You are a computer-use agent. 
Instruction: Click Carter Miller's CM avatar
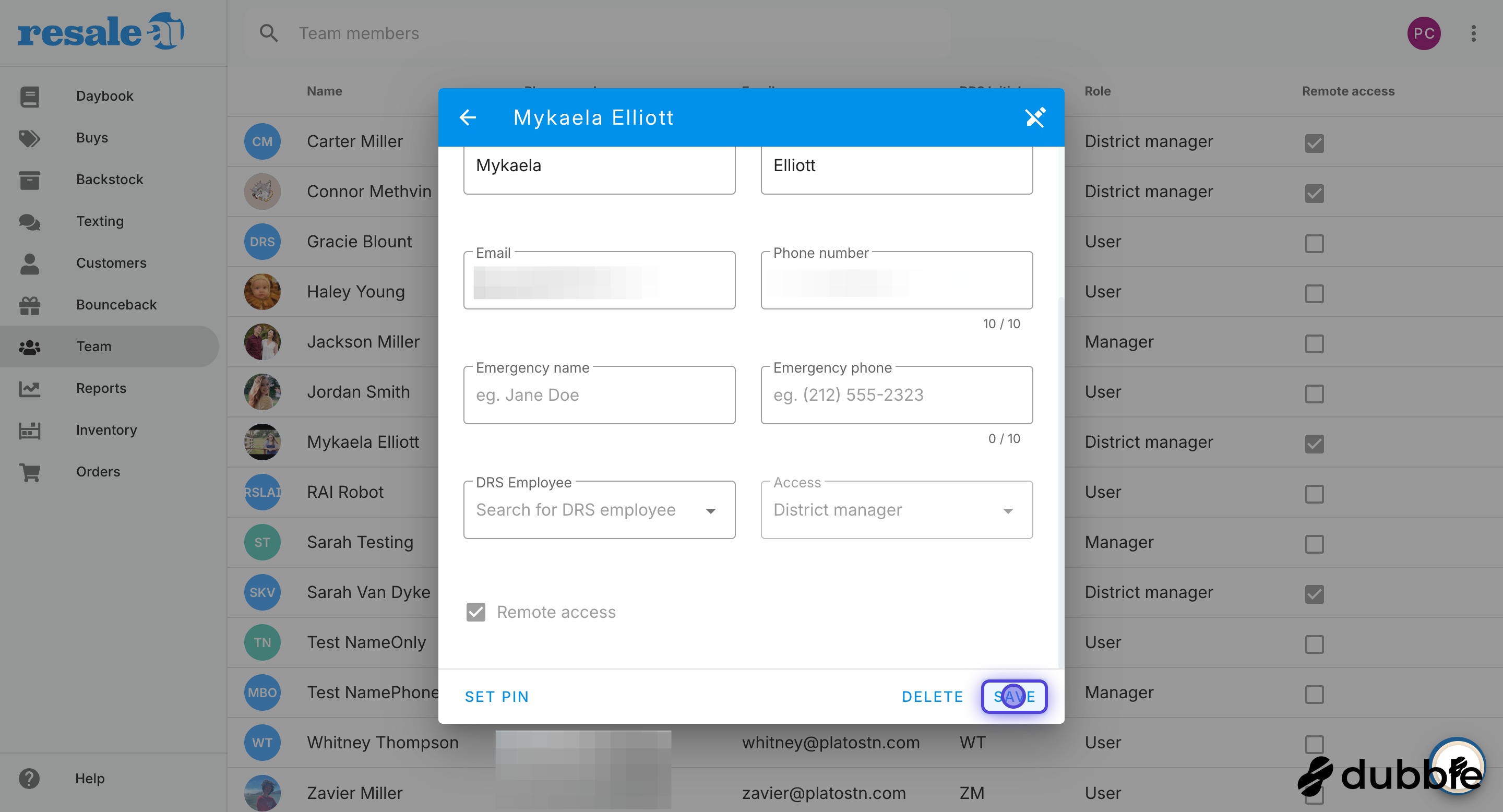pyautogui.click(x=262, y=142)
